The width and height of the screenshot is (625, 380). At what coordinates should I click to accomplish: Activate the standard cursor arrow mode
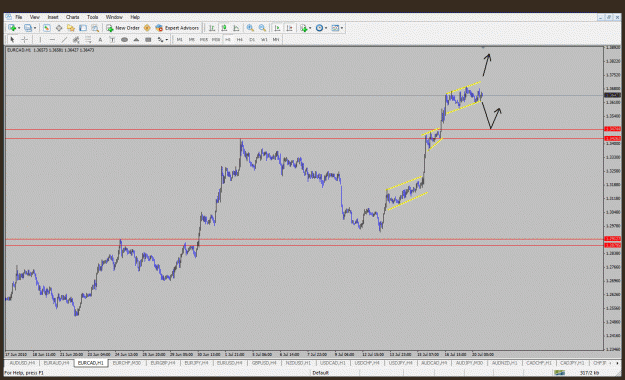(12, 39)
